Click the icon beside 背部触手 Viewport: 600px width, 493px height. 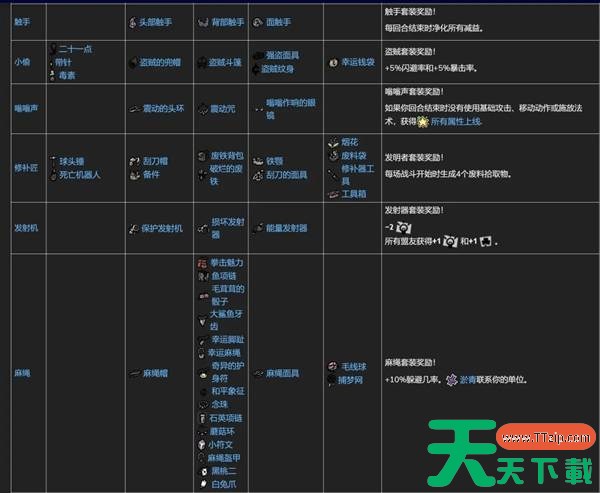(x=203, y=22)
